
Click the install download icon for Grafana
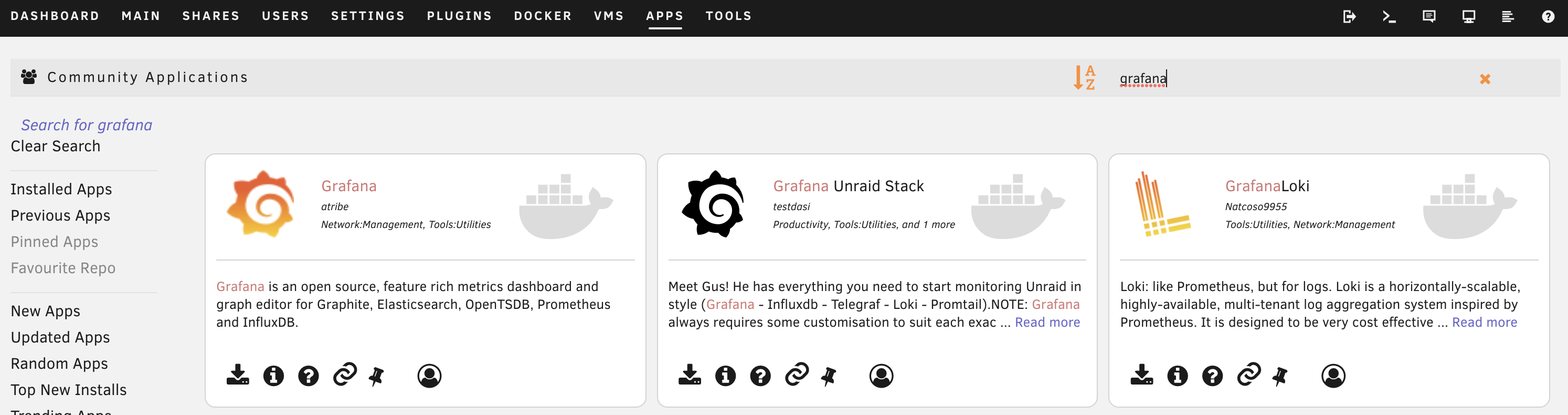pos(237,375)
